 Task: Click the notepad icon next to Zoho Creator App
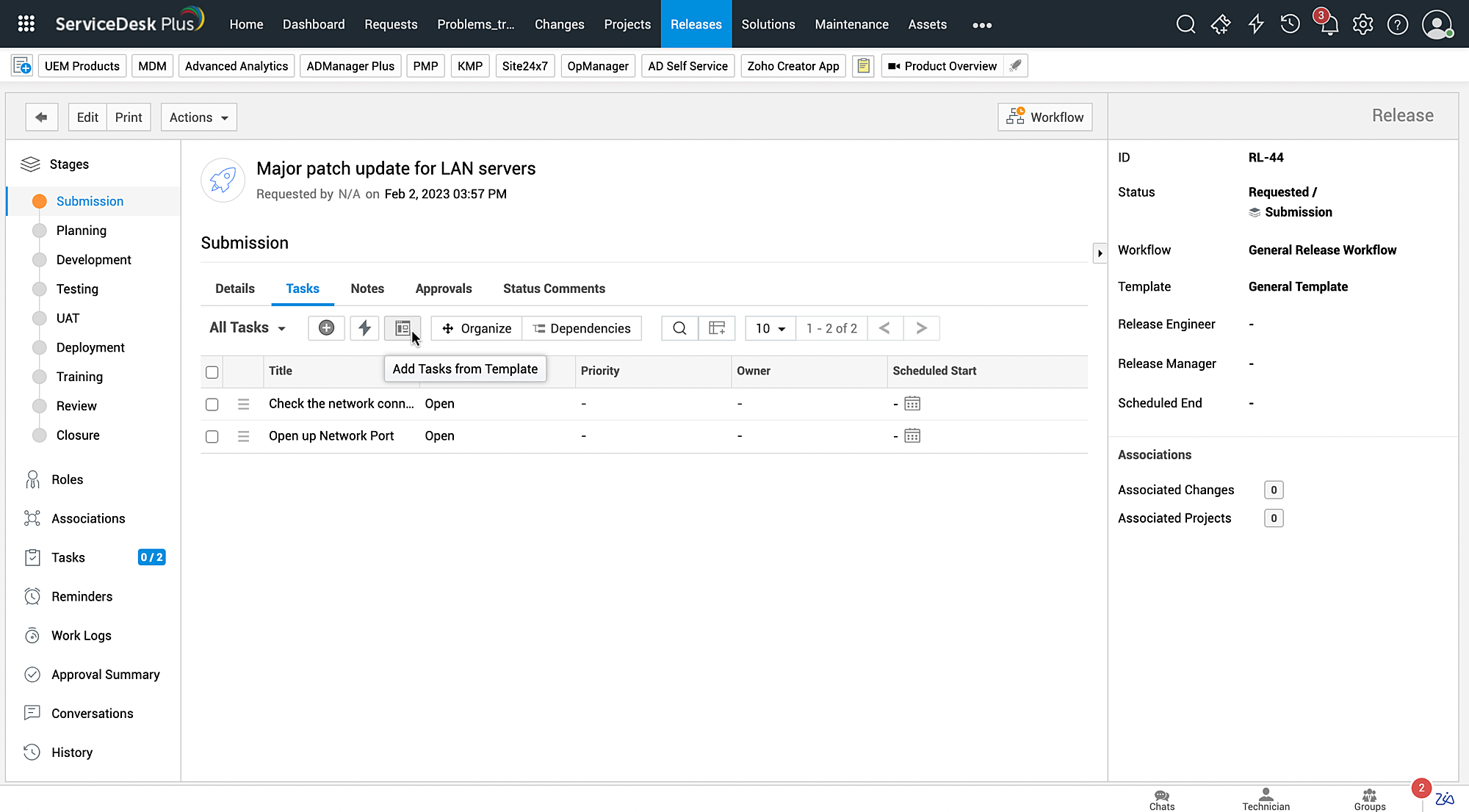[864, 66]
